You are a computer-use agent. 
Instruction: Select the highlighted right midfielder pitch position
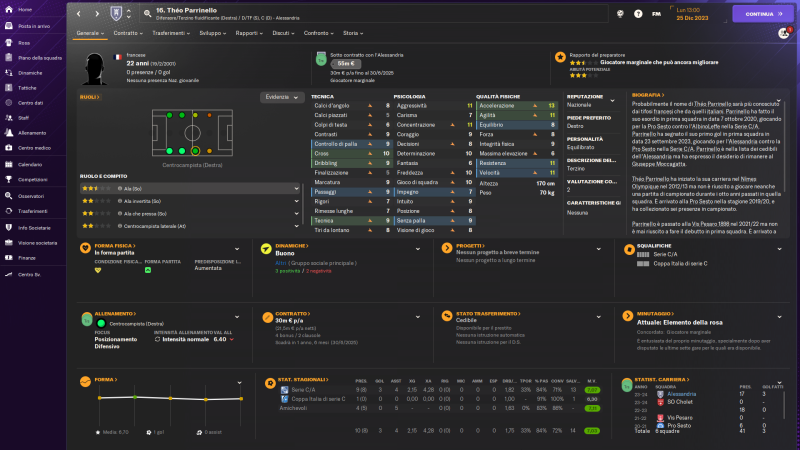[195, 151]
